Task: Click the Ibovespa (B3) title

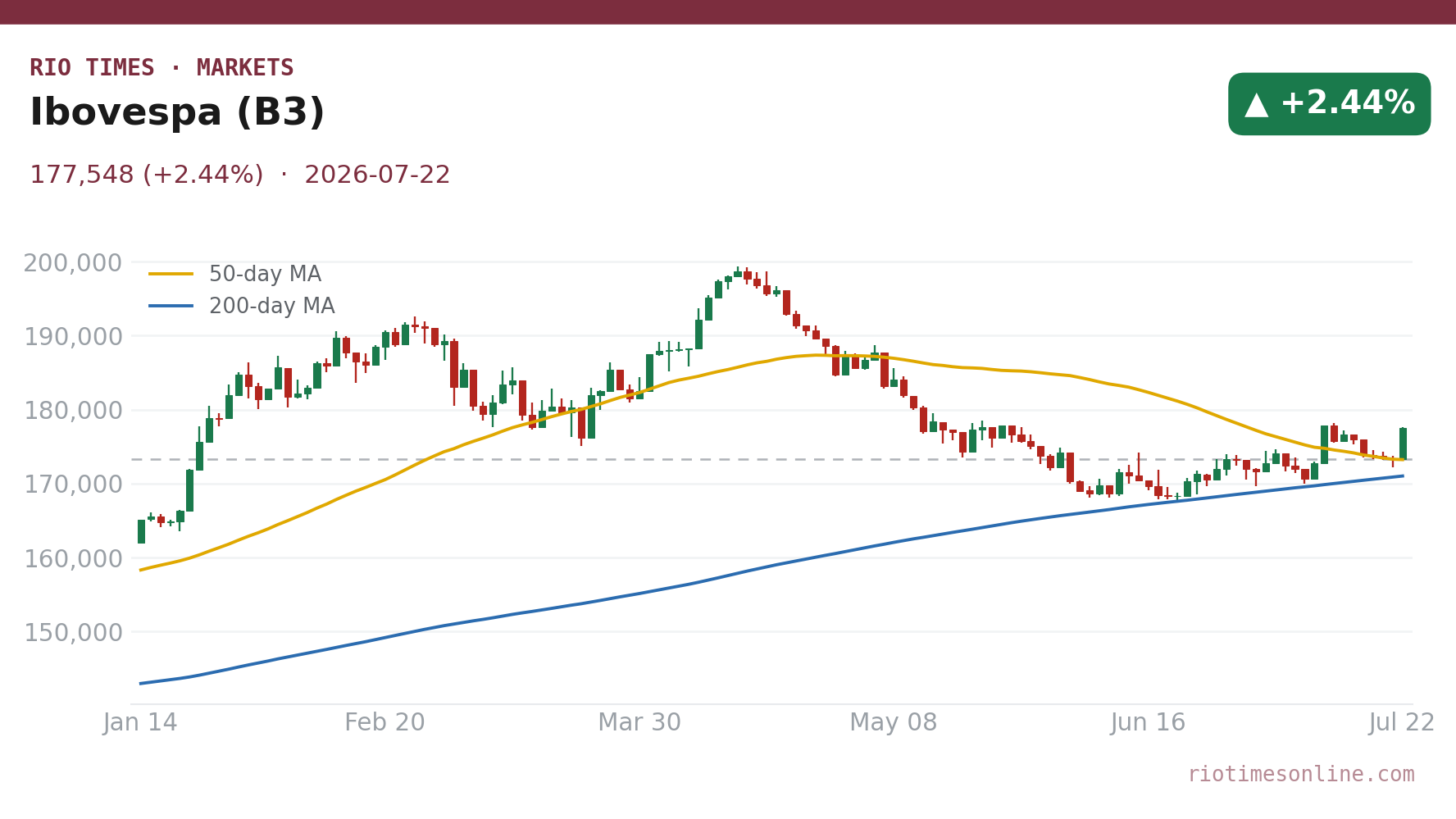Action: point(177,112)
